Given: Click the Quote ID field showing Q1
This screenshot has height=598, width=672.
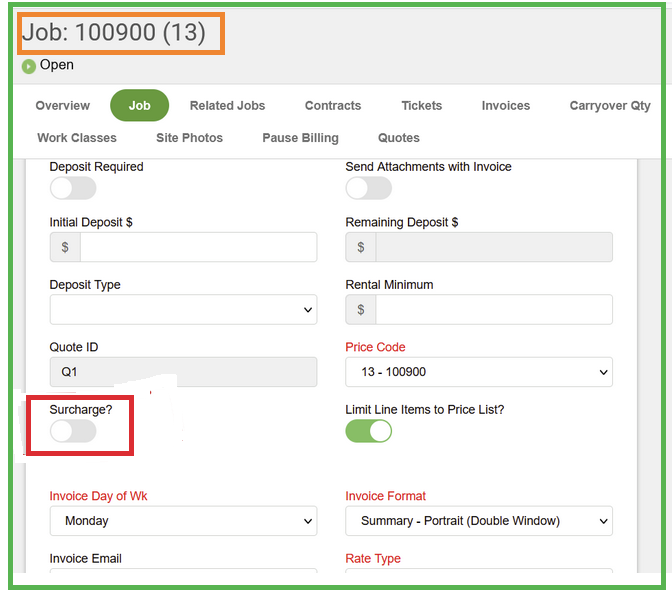Looking at the screenshot, I should point(183,372).
